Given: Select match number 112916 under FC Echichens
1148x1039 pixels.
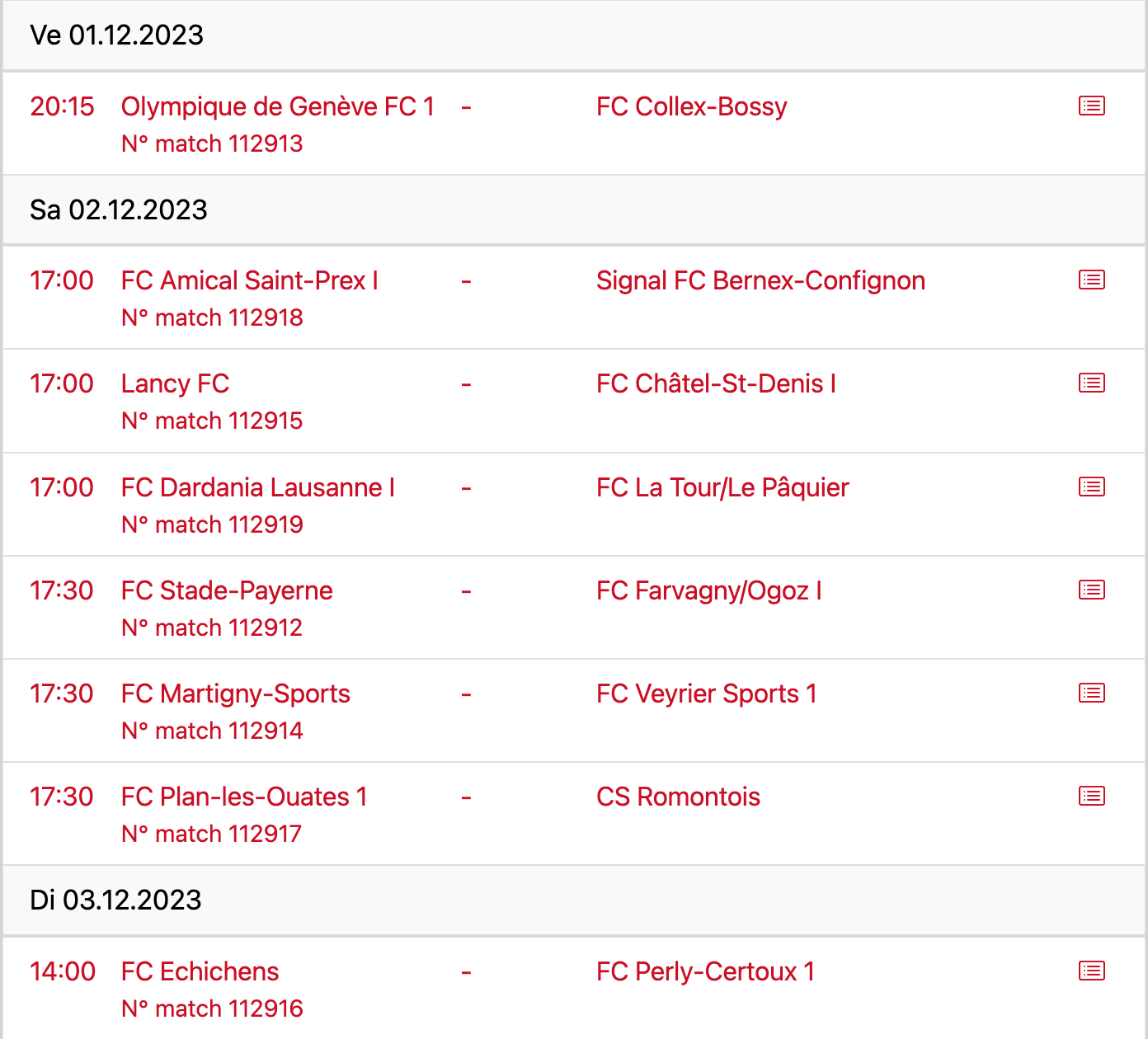Looking at the screenshot, I should coord(212,1008).
